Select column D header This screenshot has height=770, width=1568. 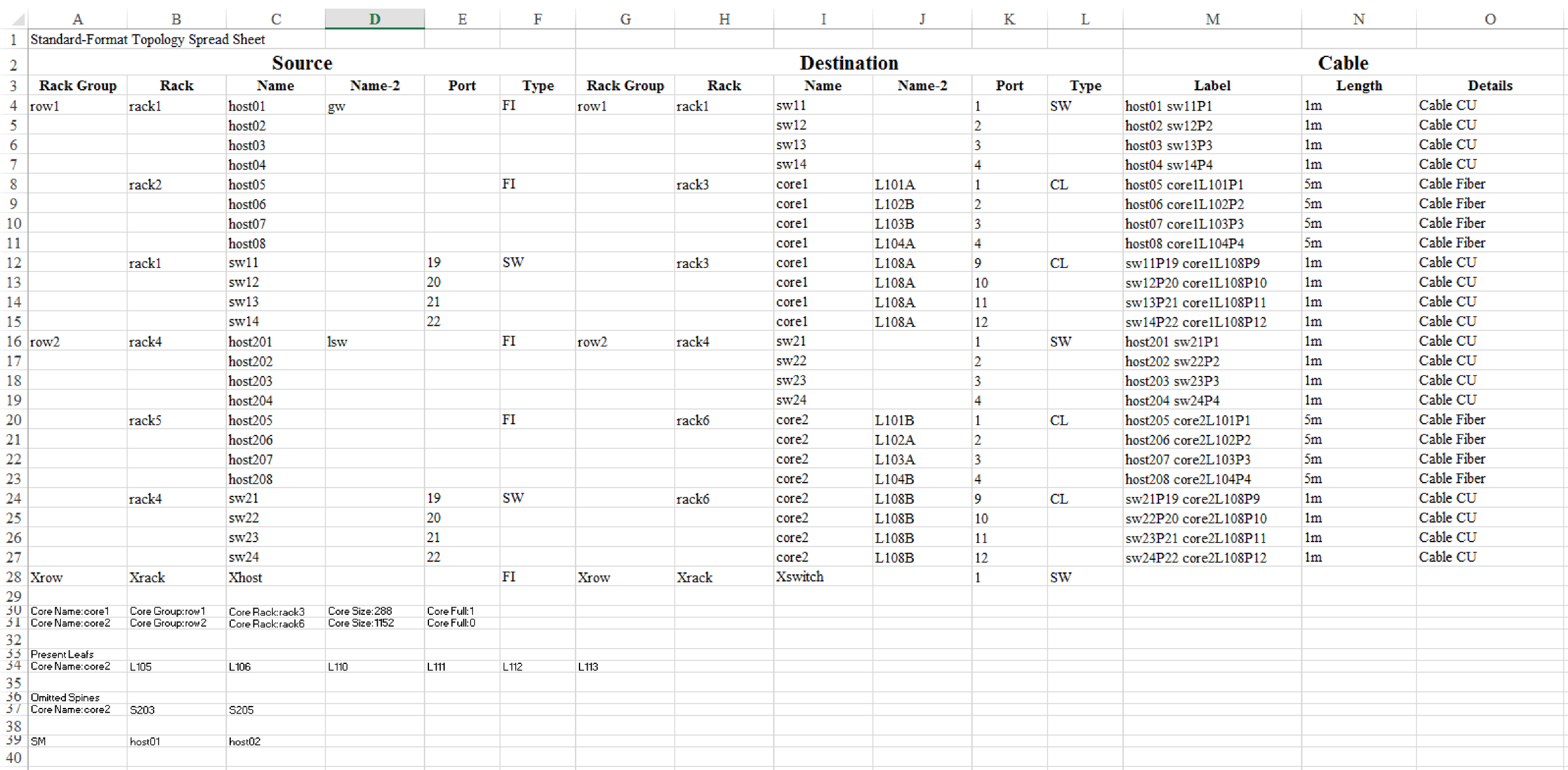[374, 19]
